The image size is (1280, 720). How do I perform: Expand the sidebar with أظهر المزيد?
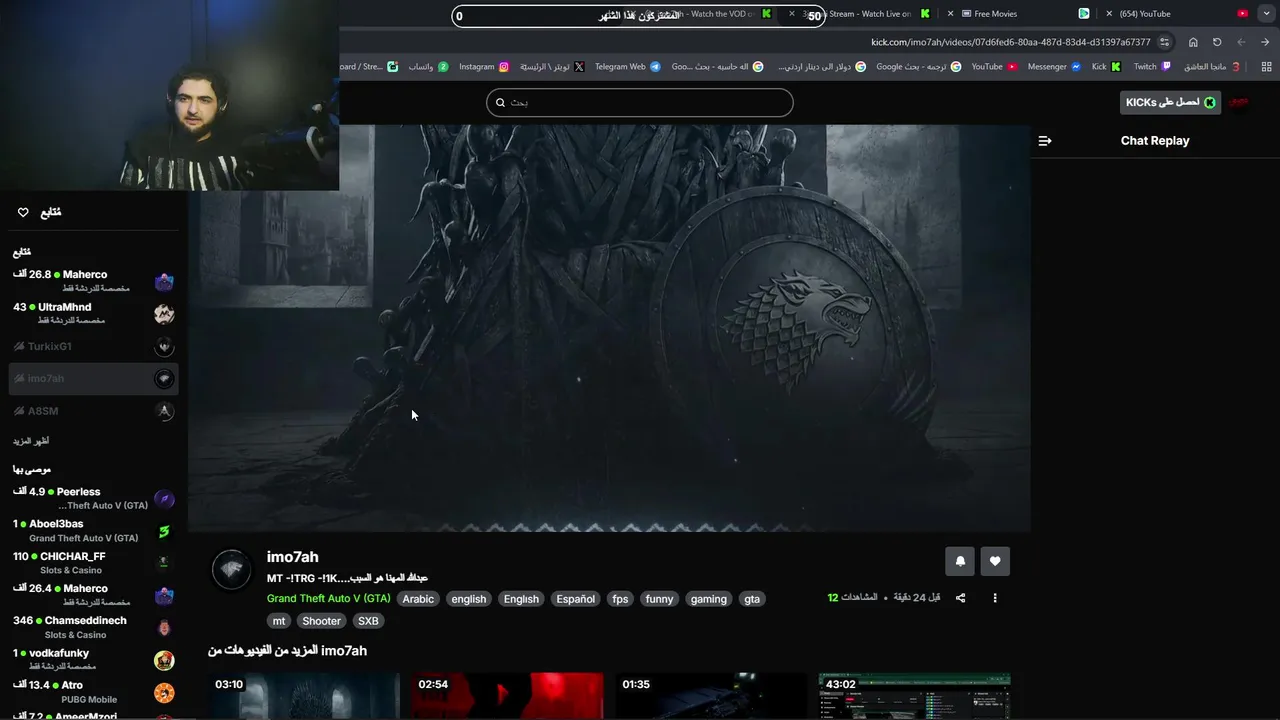coord(31,441)
